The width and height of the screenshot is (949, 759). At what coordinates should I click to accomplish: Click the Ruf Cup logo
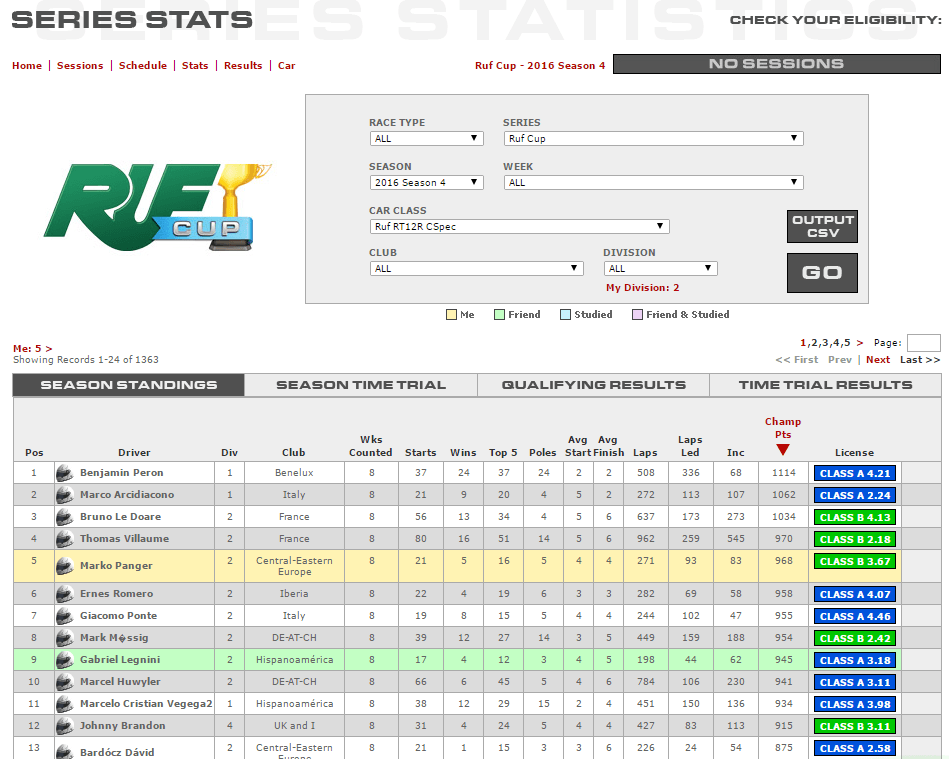(x=157, y=207)
